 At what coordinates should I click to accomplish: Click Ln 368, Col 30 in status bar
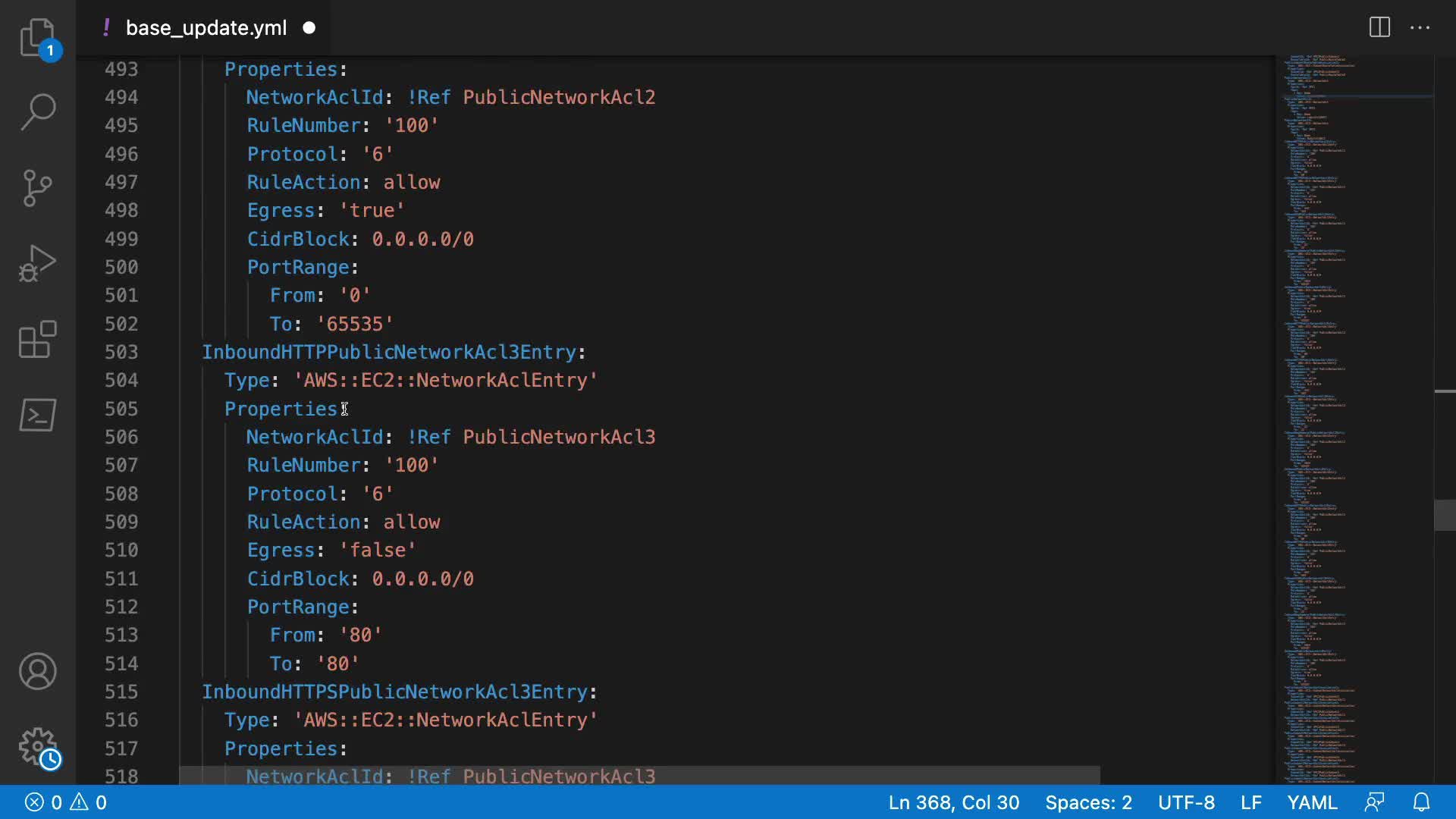tap(953, 802)
